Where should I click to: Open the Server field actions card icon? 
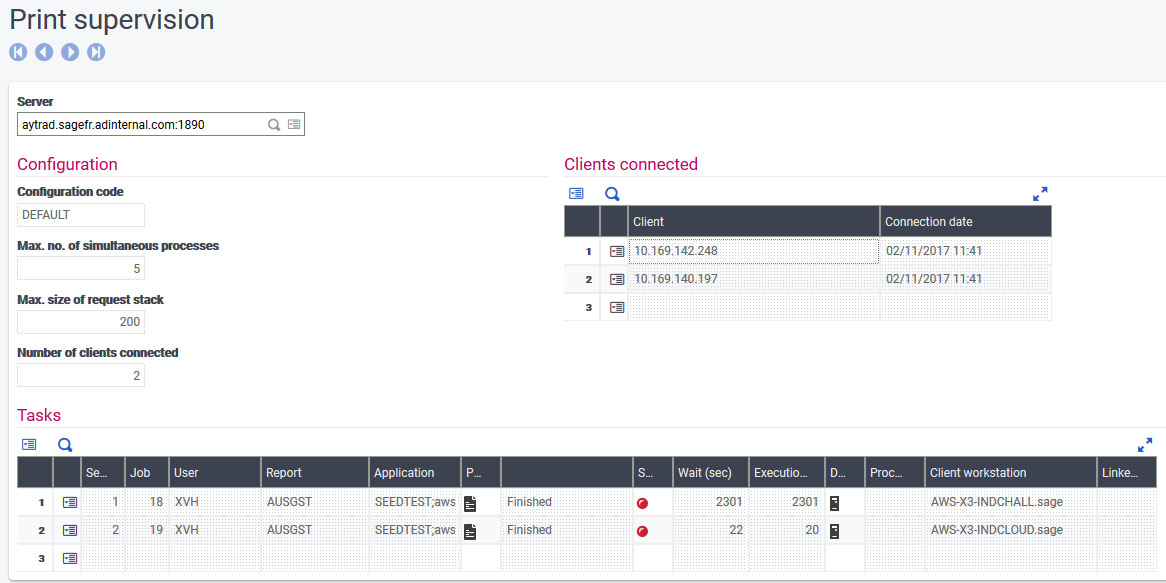293,125
